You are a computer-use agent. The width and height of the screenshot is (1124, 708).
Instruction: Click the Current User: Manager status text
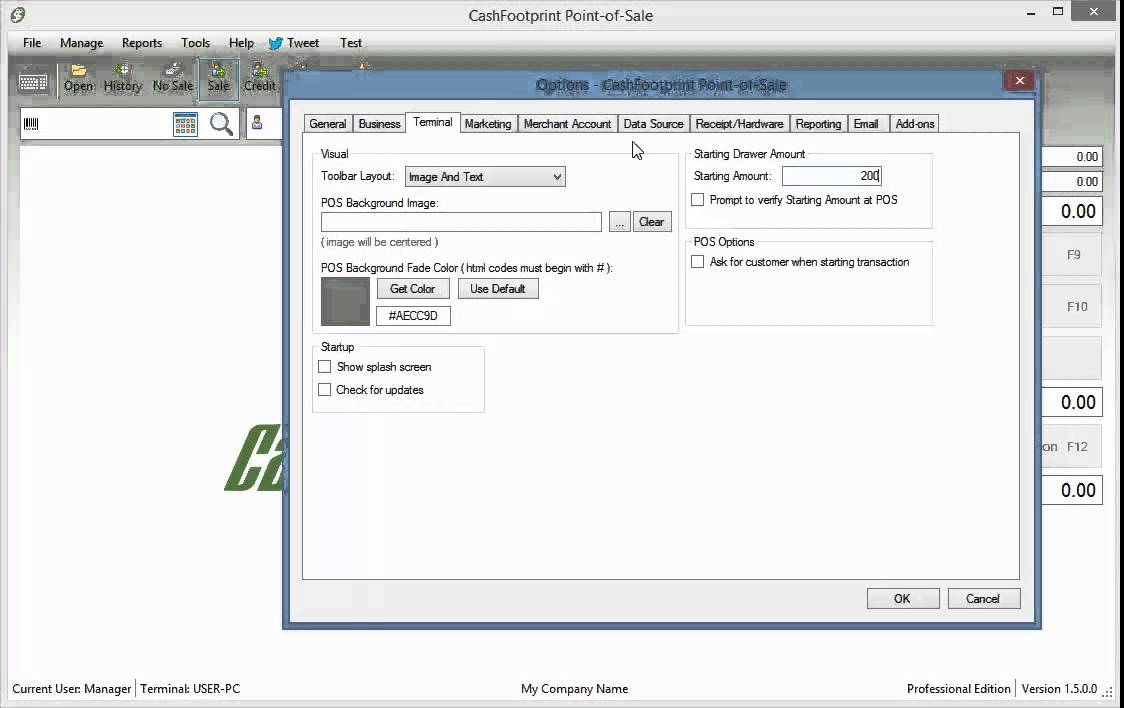click(x=72, y=689)
